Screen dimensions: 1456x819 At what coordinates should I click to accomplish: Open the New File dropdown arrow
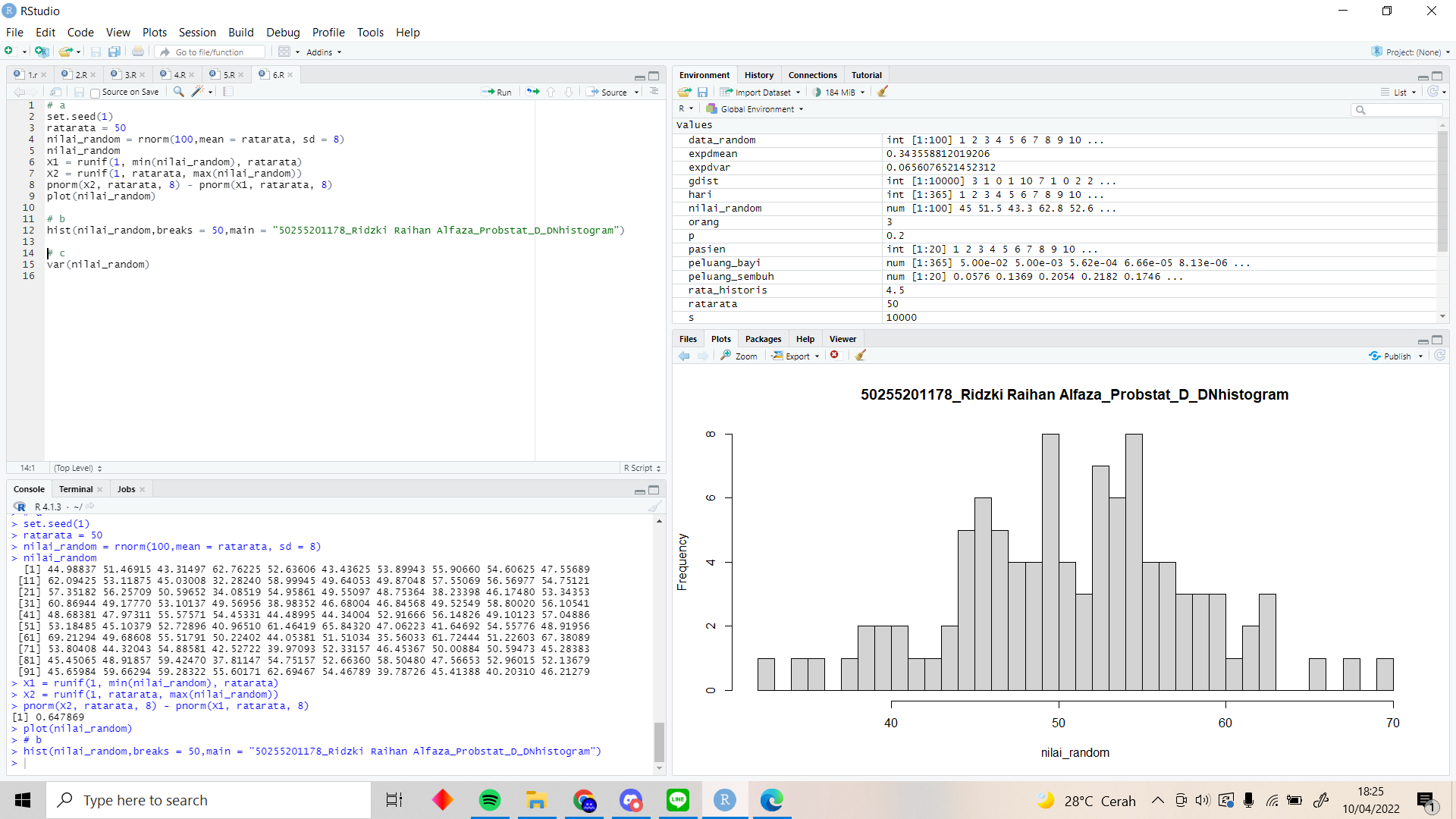coord(24,52)
